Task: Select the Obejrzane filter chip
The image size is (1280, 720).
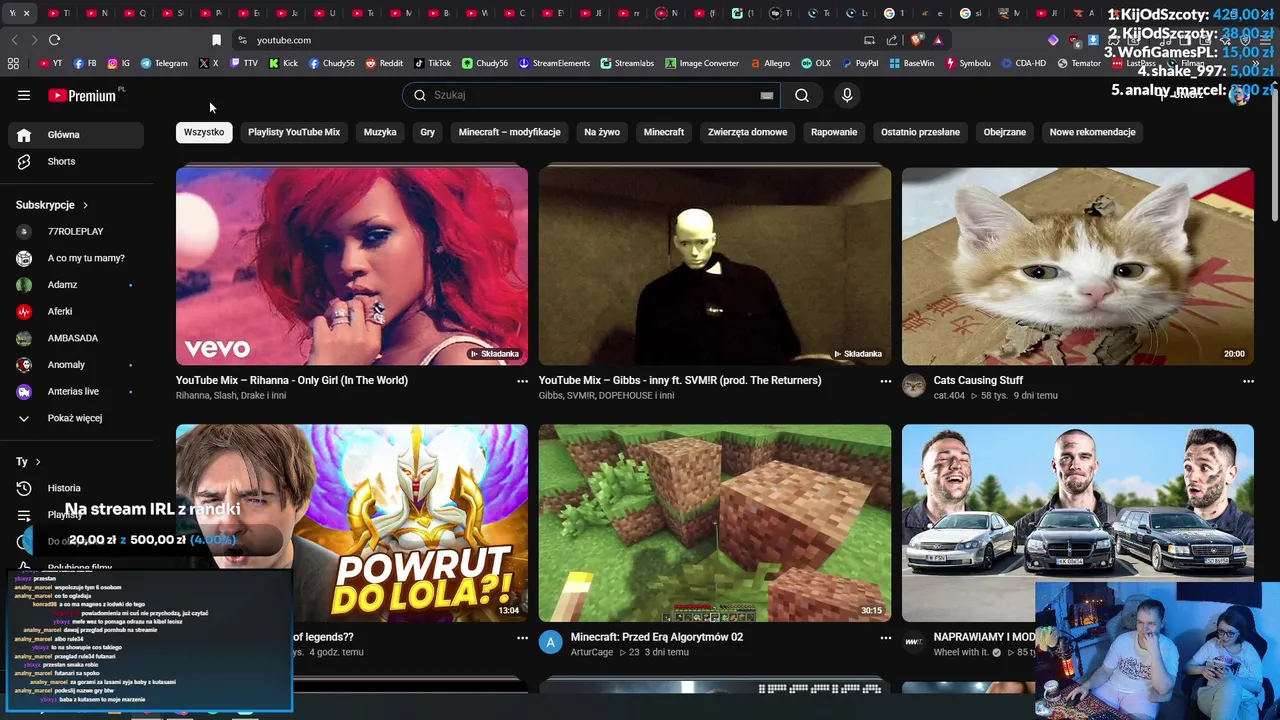Action: pos(1005,132)
